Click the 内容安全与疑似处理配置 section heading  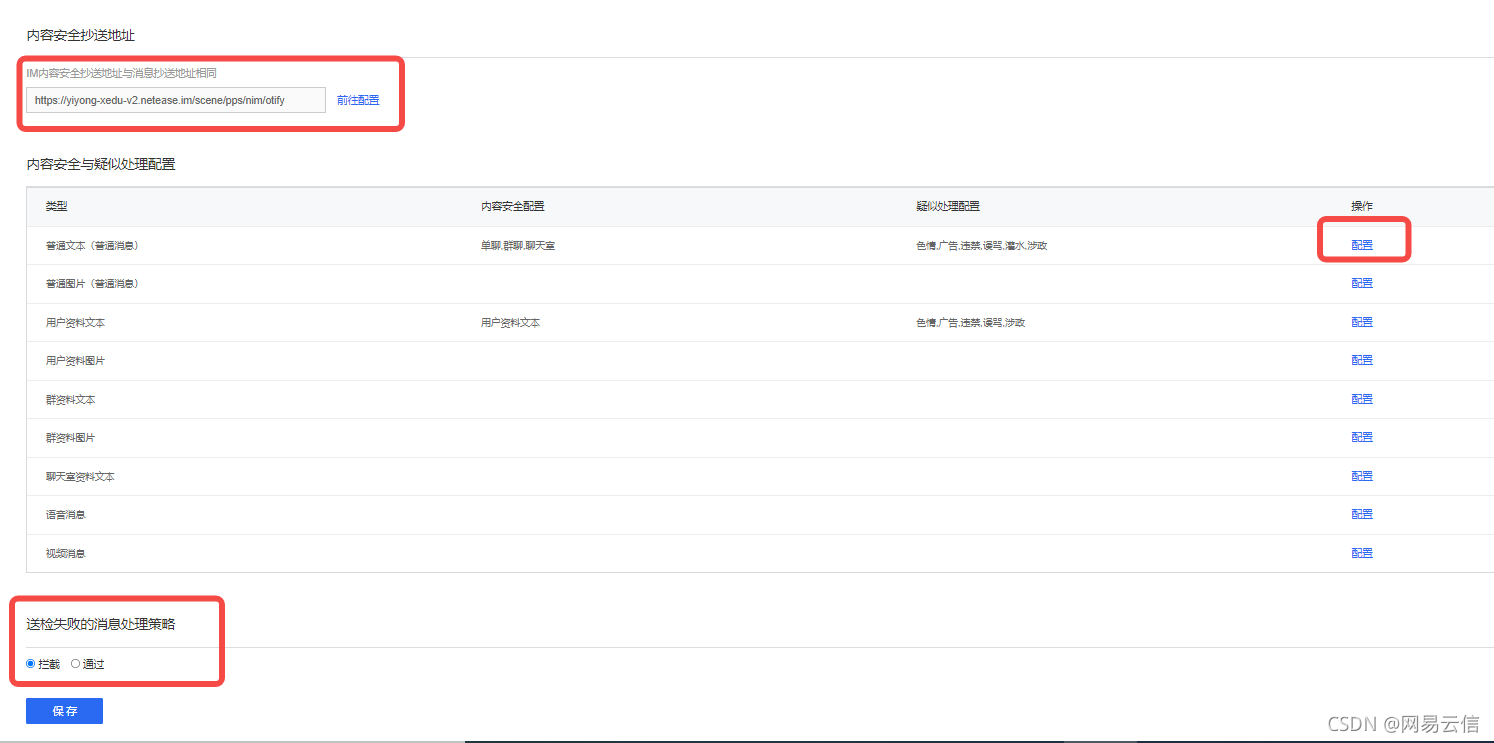(x=101, y=164)
